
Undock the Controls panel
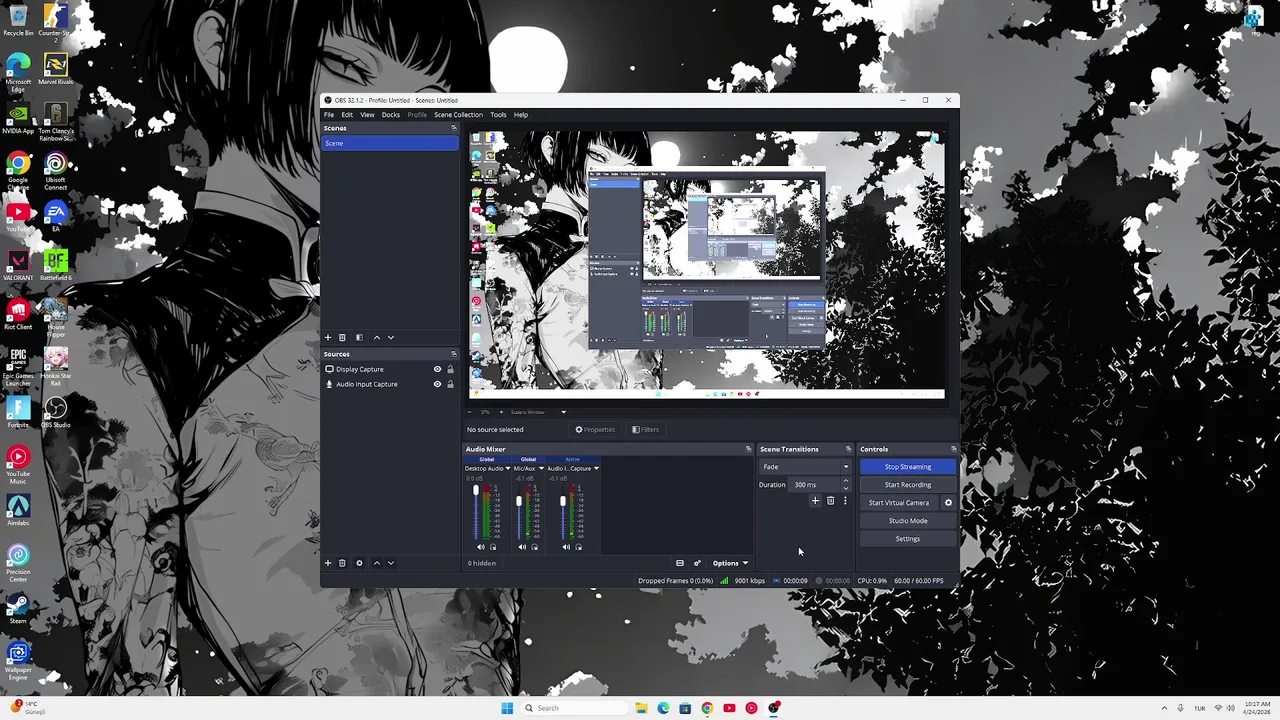pyautogui.click(x=953, y=449)
